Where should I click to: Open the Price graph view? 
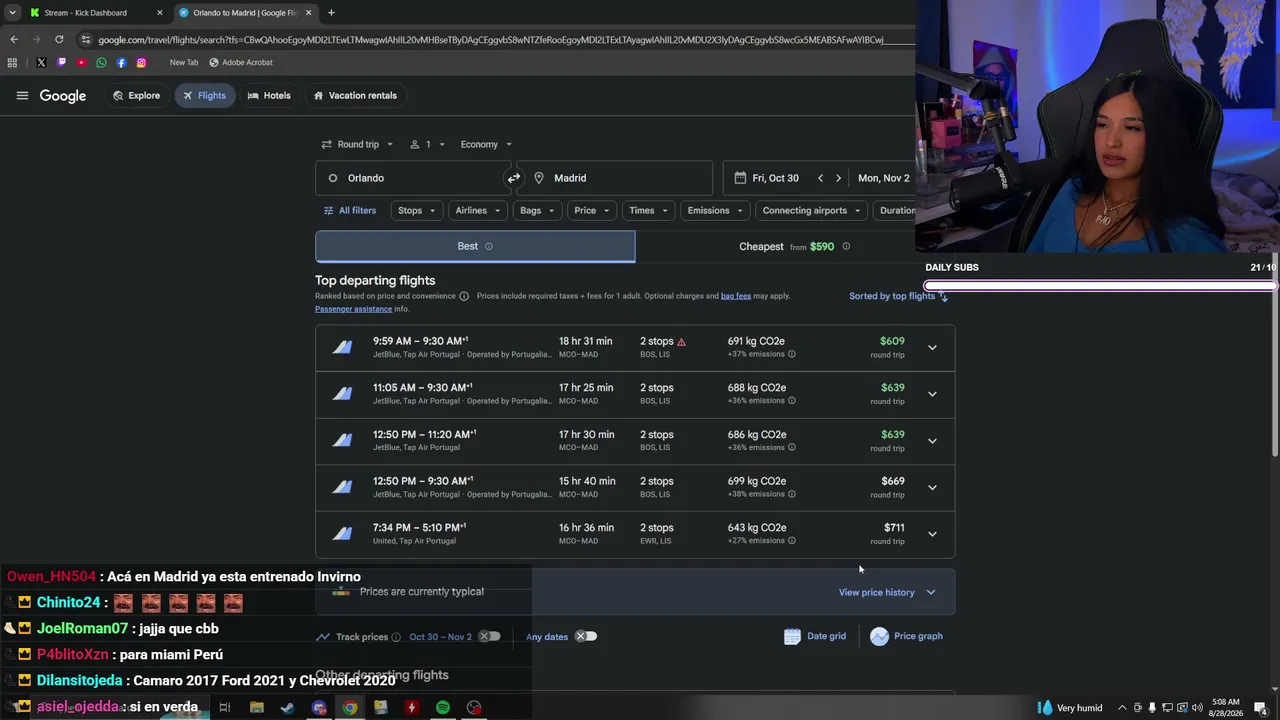(x=906, y=636)
